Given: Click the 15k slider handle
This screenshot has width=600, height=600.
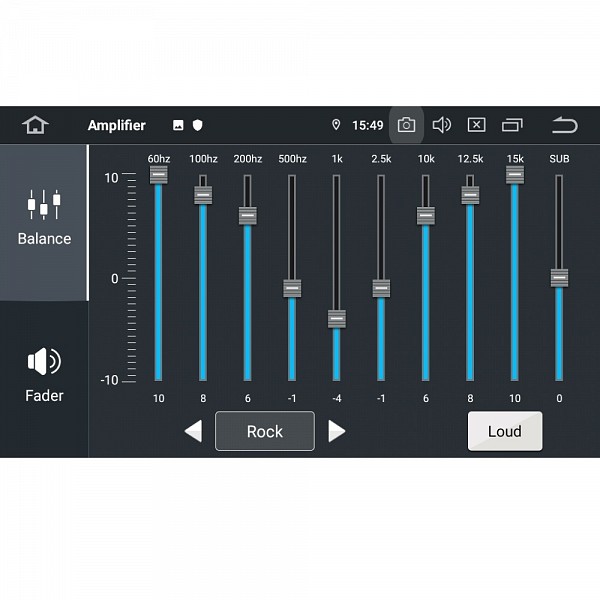Looking at the screenshot, I should 514,175.
